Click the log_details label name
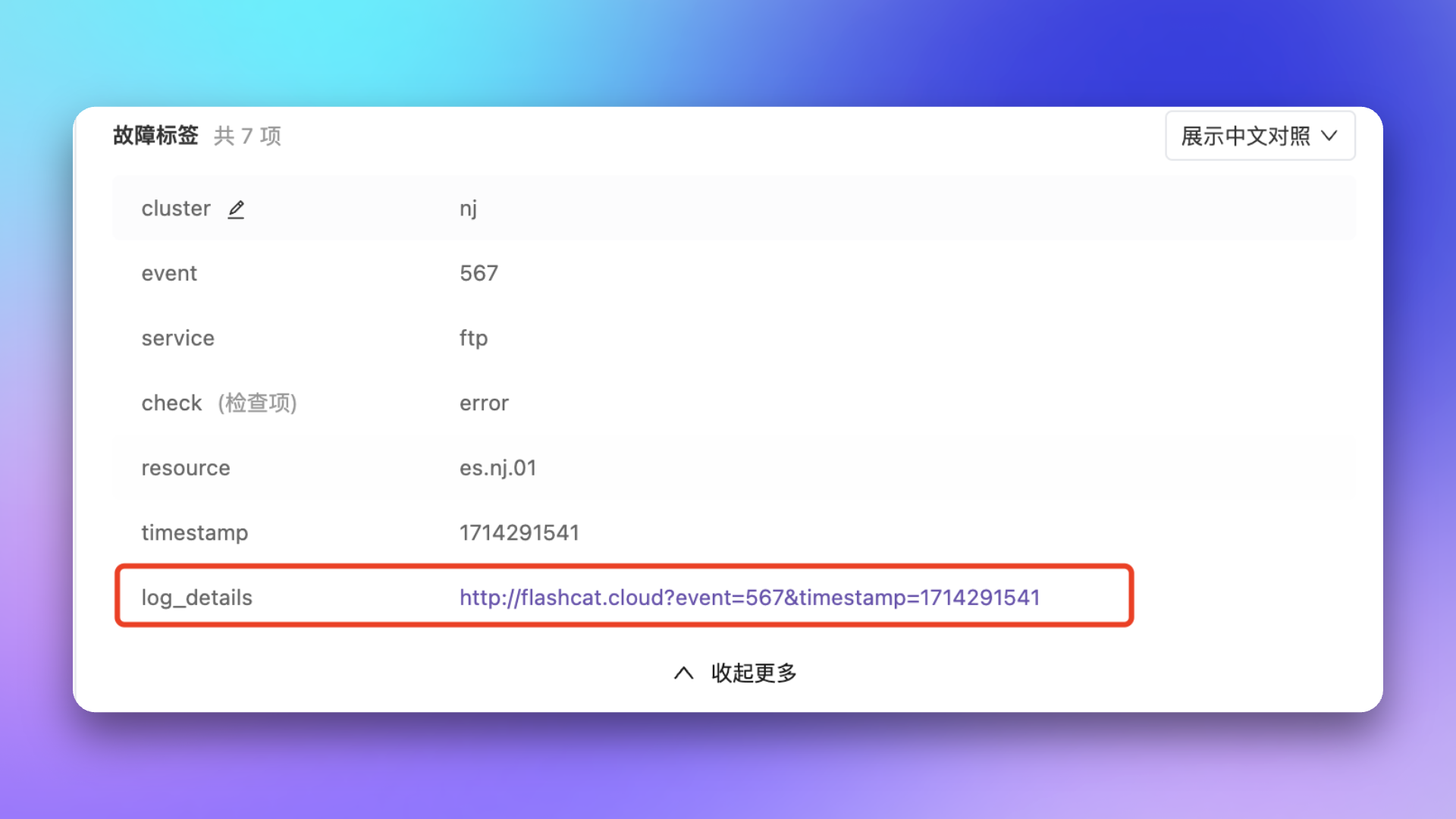 point(196,598)
